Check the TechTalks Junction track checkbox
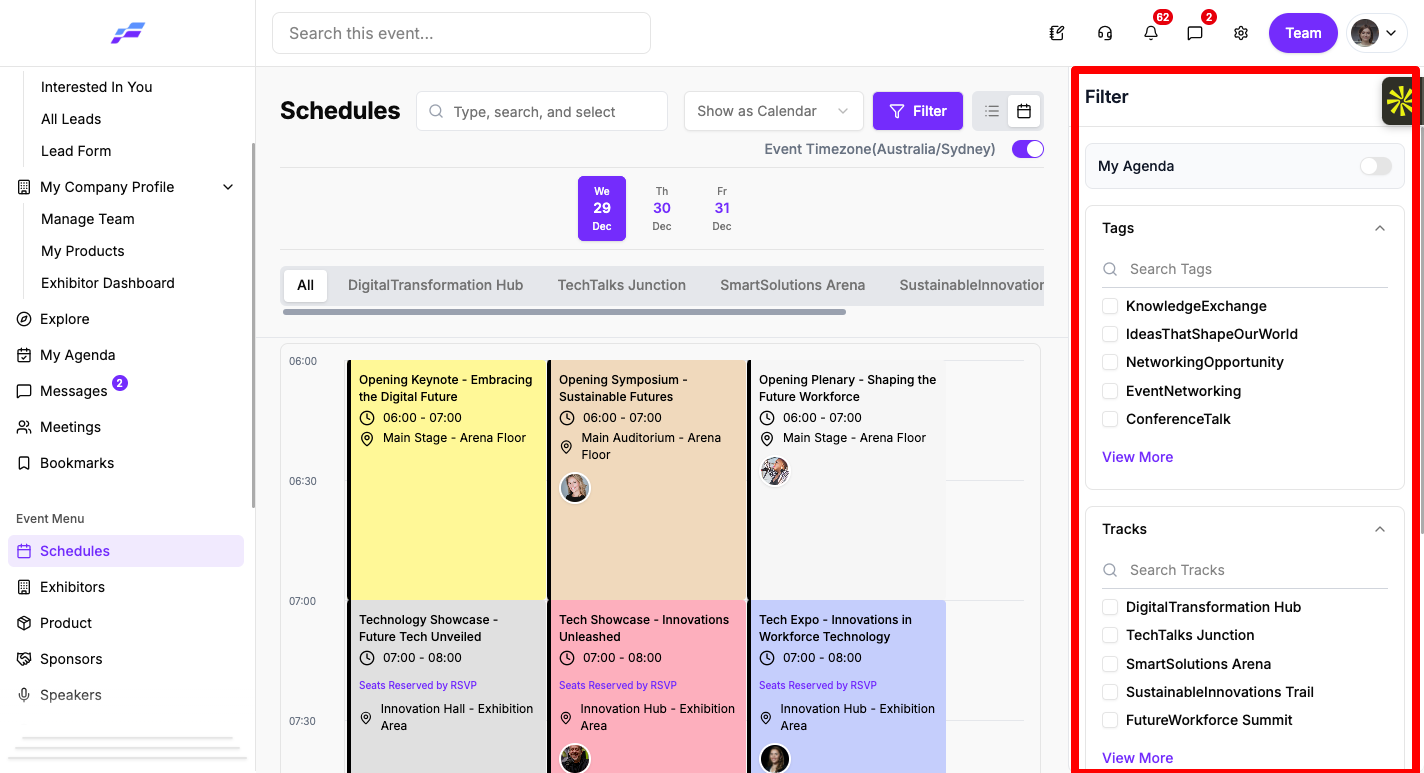The height and width of the screenshot is (773, 1424). coord(1110,635)
